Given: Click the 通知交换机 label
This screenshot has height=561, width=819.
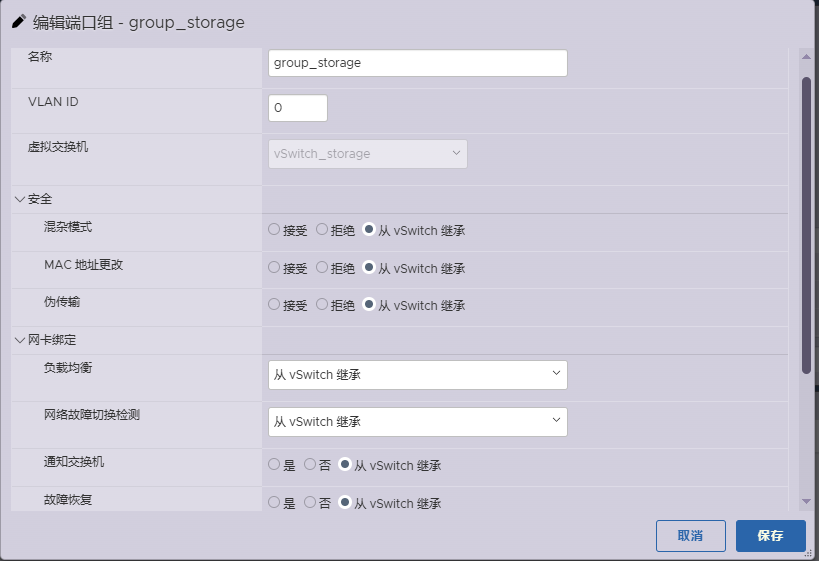Looking at the screenshot, I should 74,462.
